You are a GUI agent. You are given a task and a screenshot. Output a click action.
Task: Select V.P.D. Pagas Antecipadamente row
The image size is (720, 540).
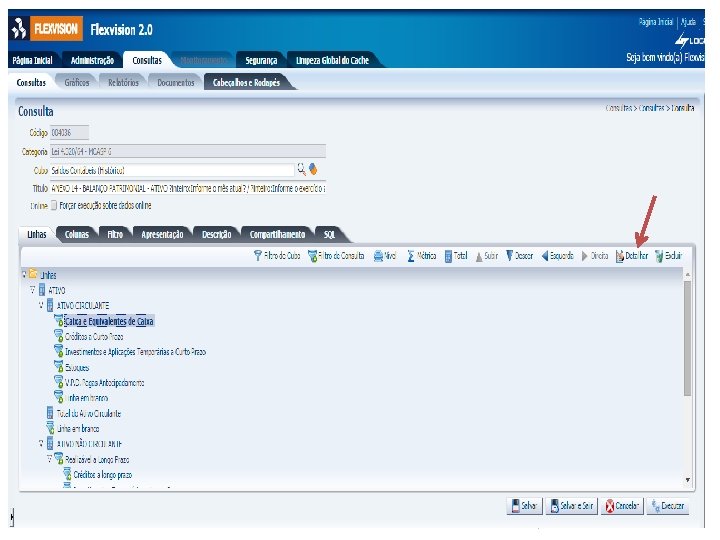pos(104,382)
